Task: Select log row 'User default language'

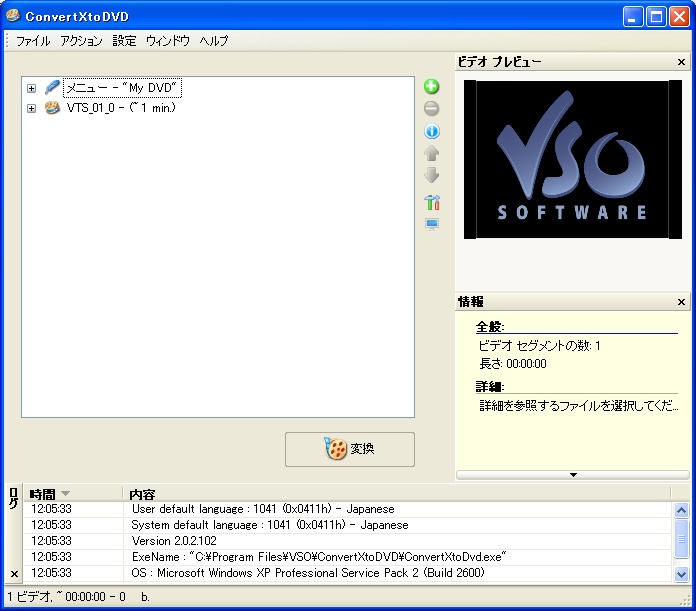Action: click(346, 509)
